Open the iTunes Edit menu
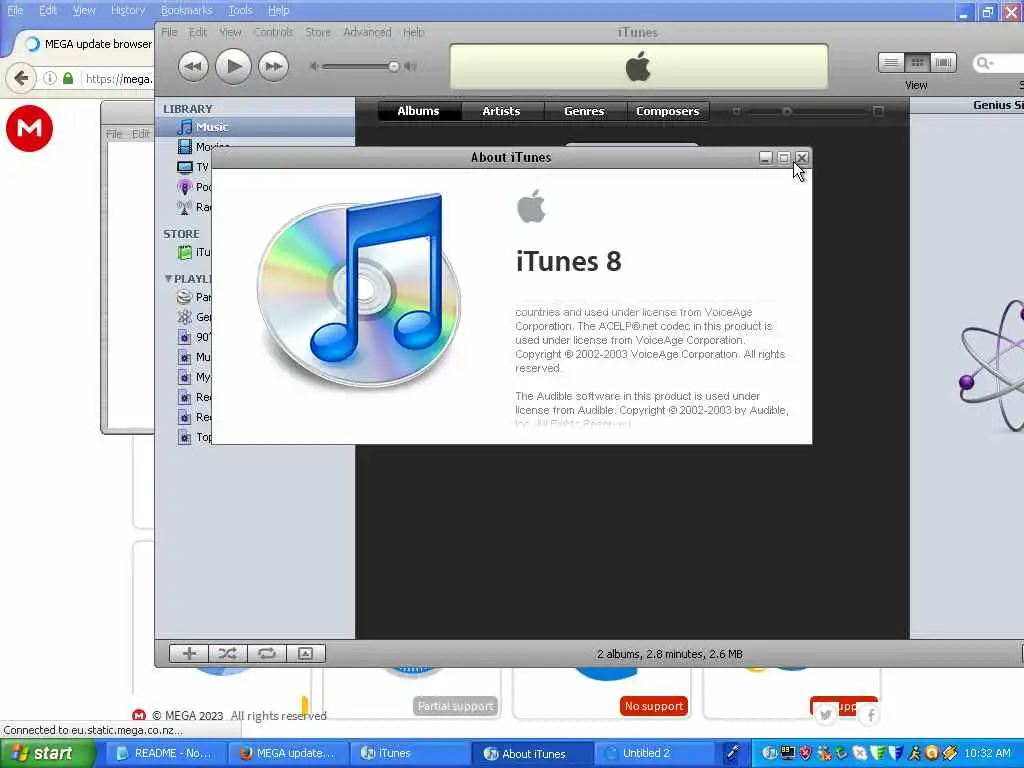1024x768 pixels. point(198,32)
